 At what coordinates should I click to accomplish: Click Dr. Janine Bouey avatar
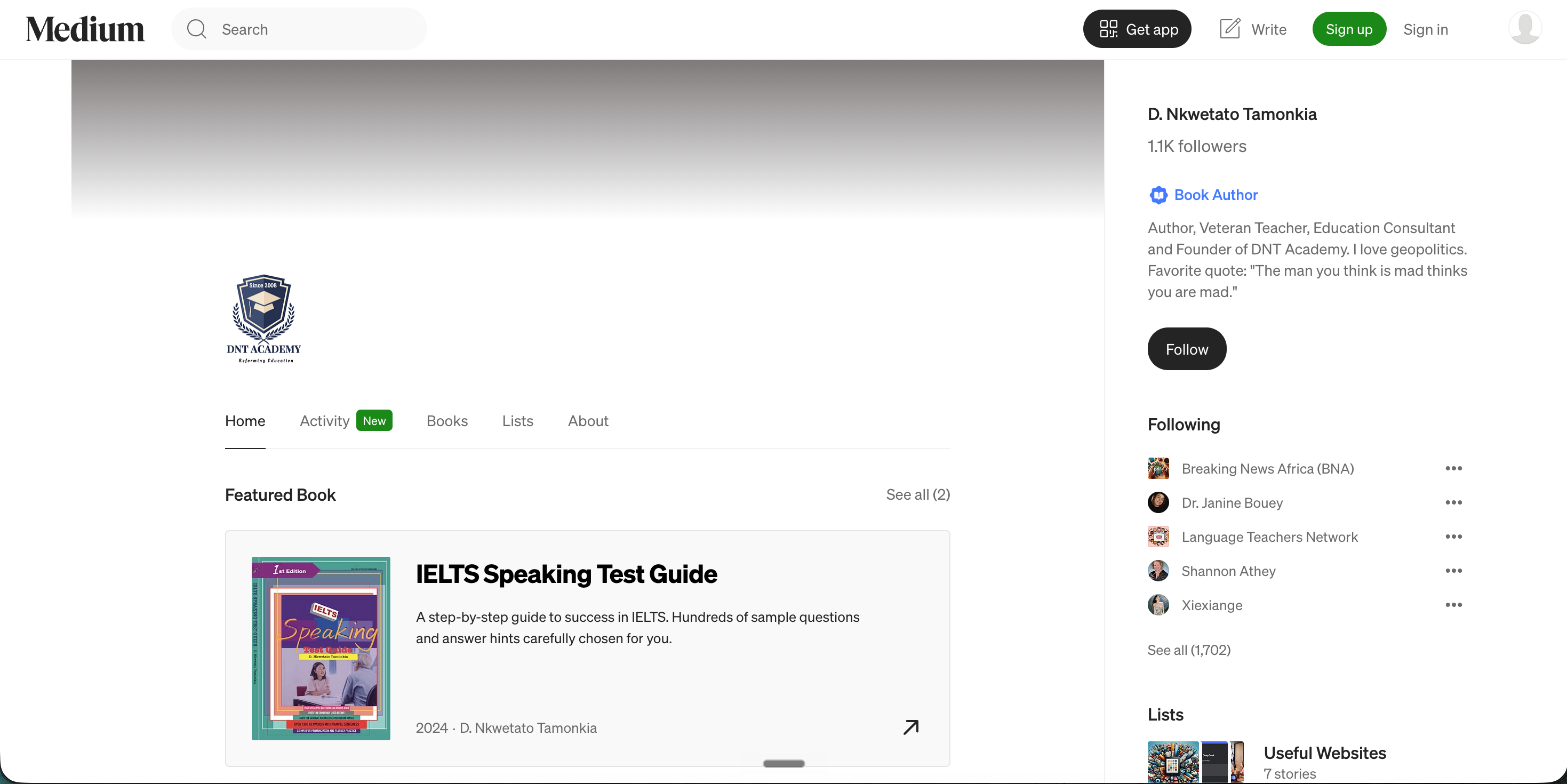[1158, 502]
